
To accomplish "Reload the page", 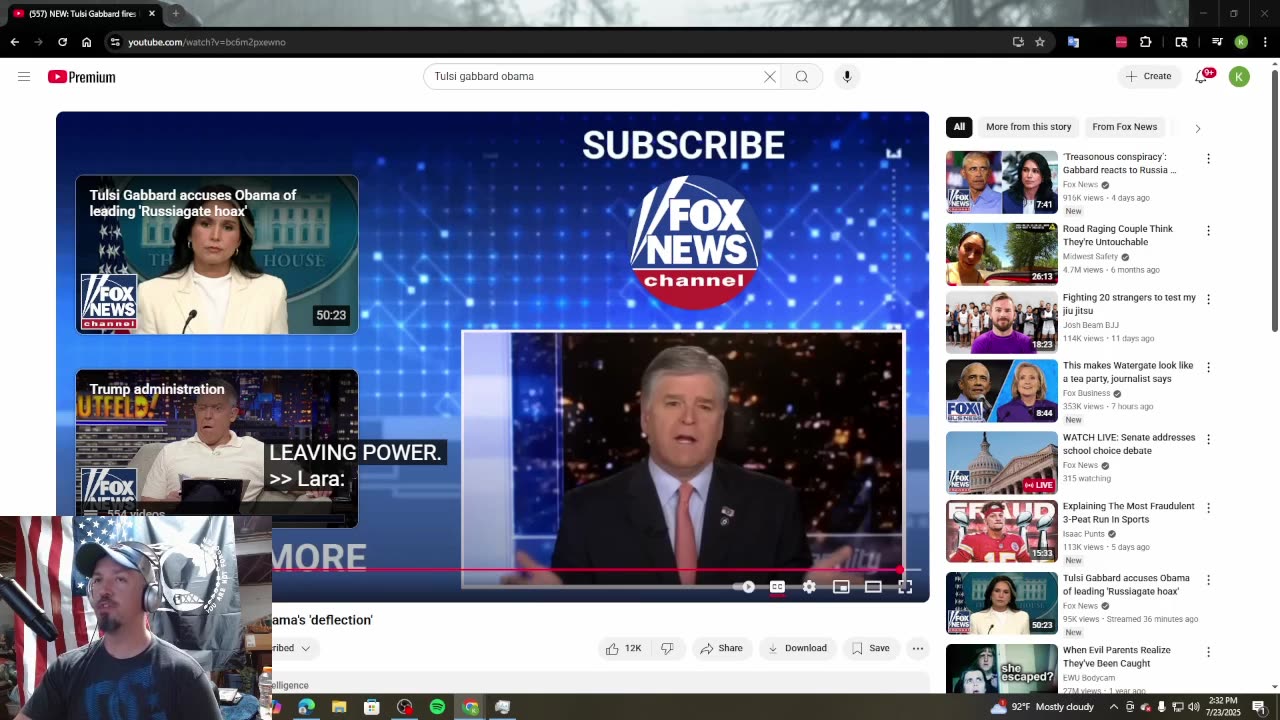I will 62,42.
